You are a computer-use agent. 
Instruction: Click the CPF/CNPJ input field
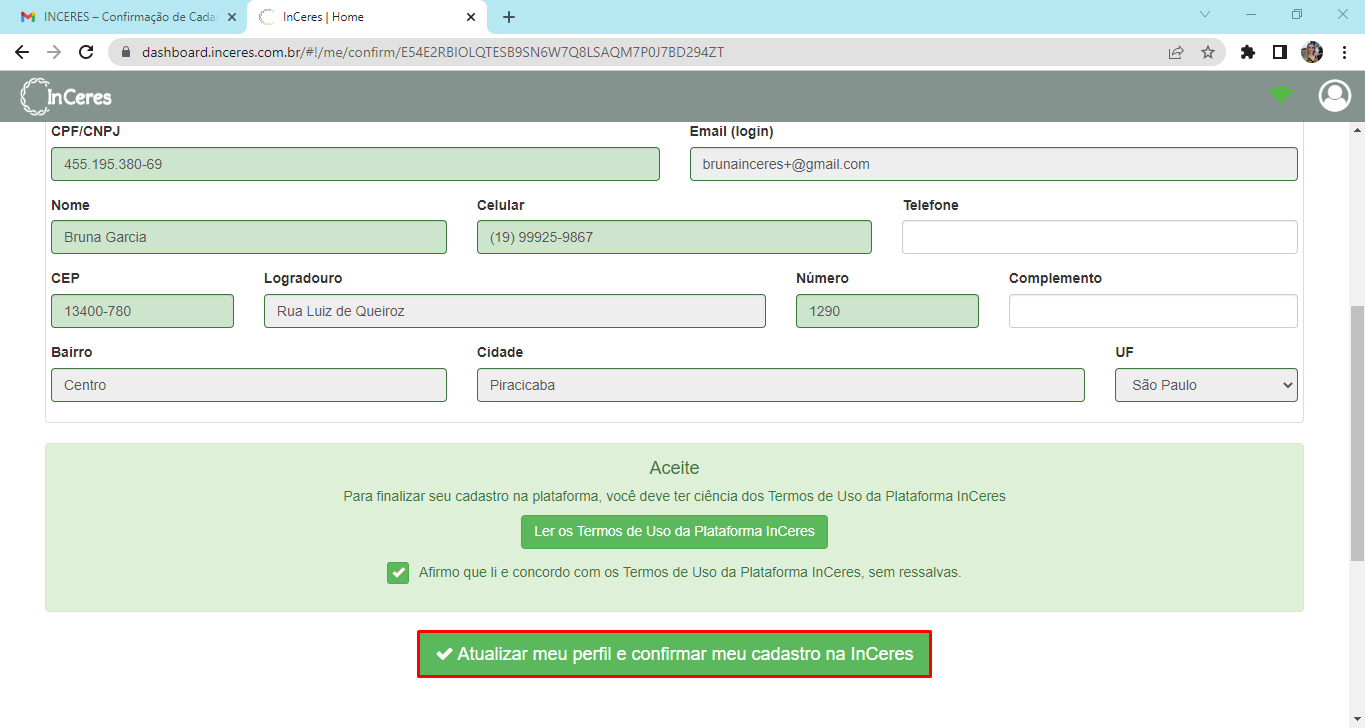355,164
